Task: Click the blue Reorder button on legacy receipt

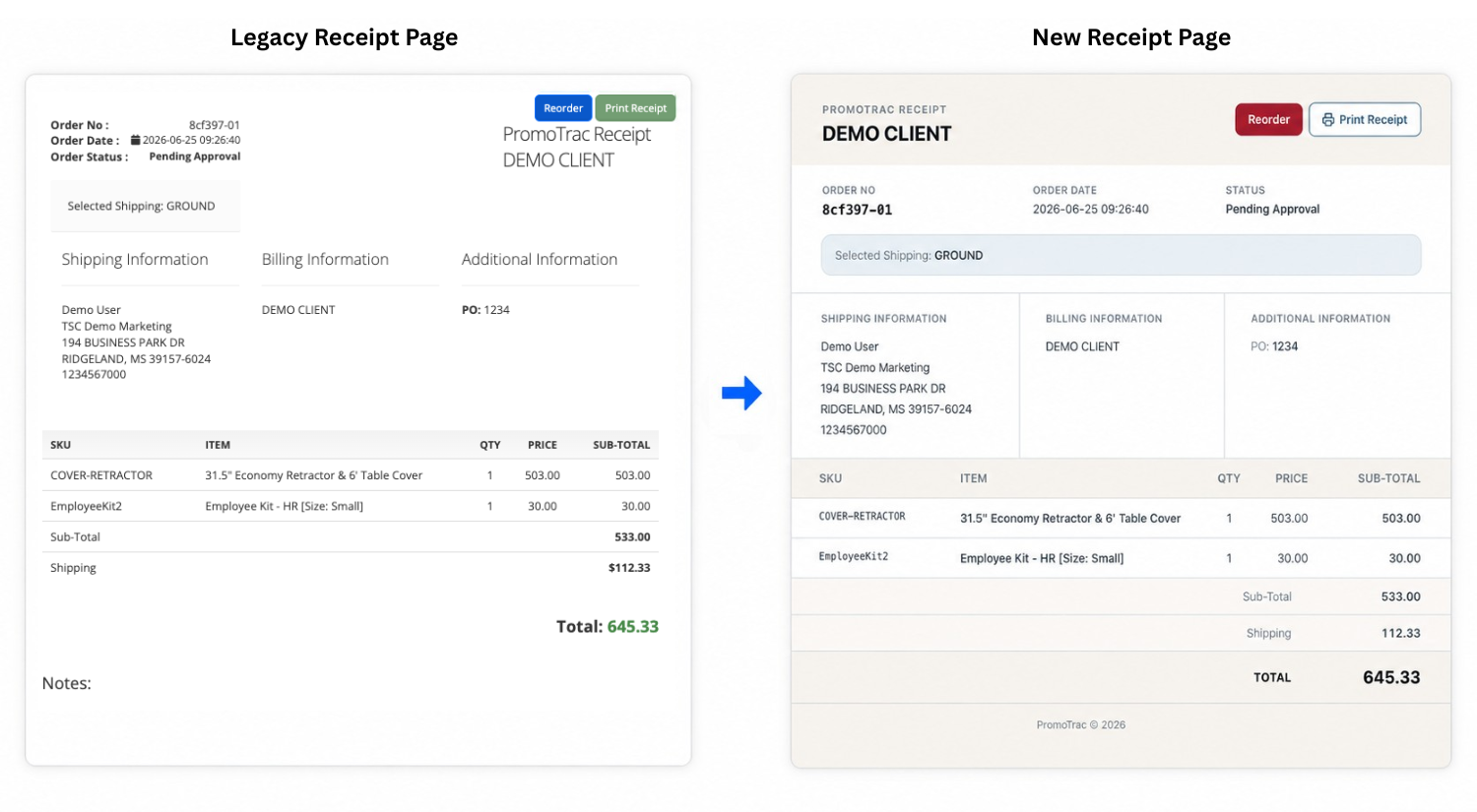Action: coord(563,108)
